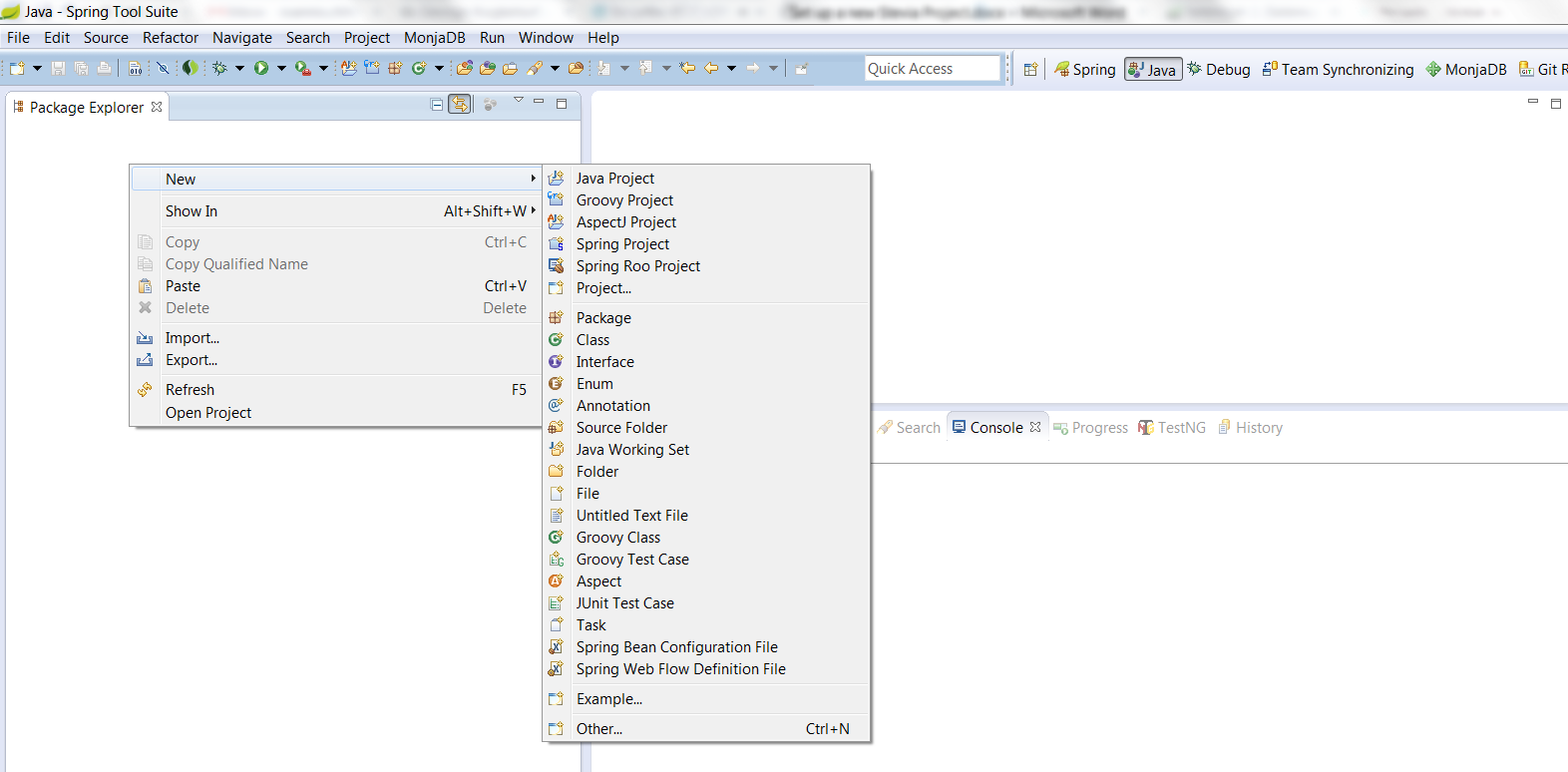Click the Last Edit Location arrow icon
This screenshot has height=772, width=1568.
pyautogui.click(x=687, y=68)
